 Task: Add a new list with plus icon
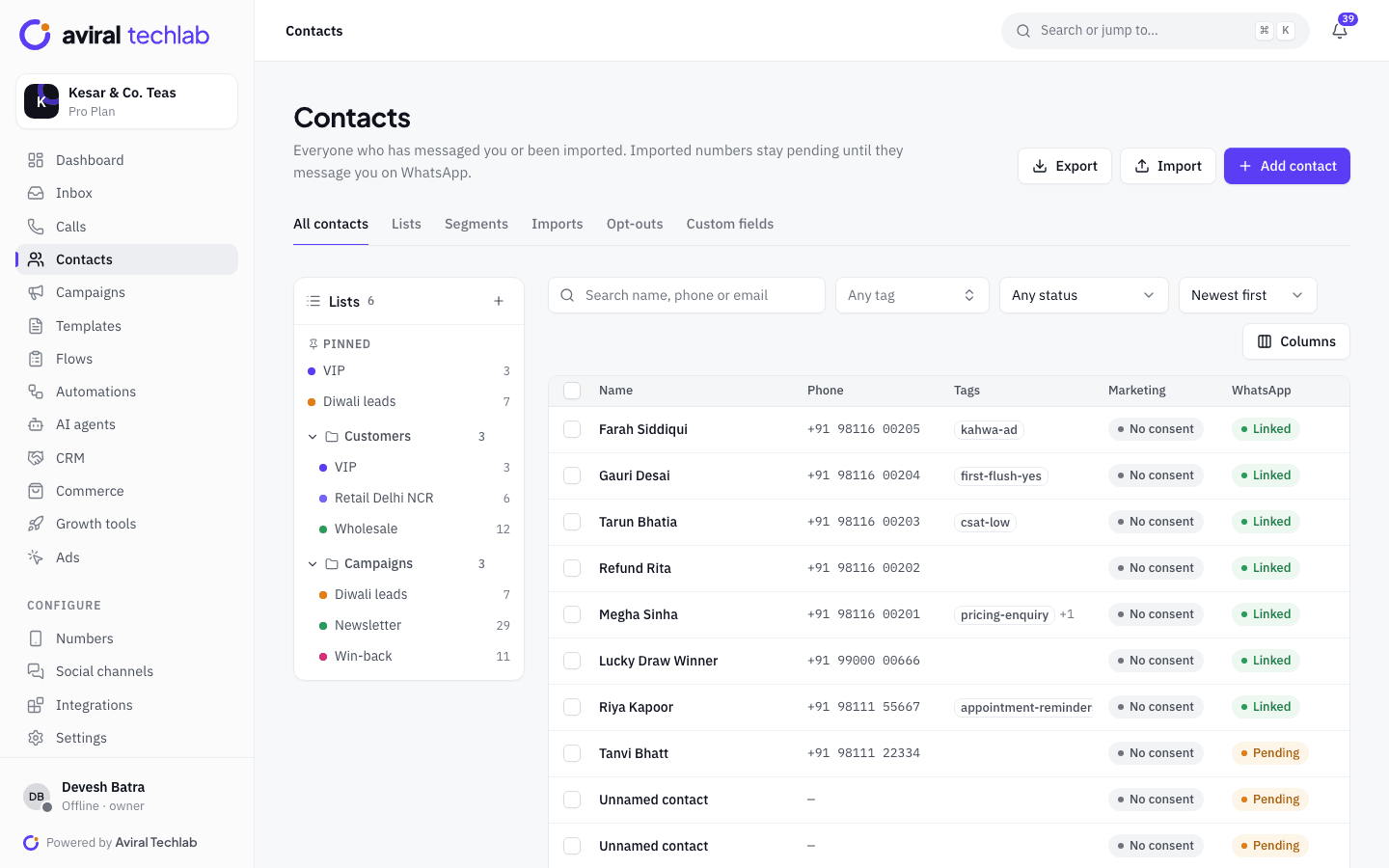(499, 301)
